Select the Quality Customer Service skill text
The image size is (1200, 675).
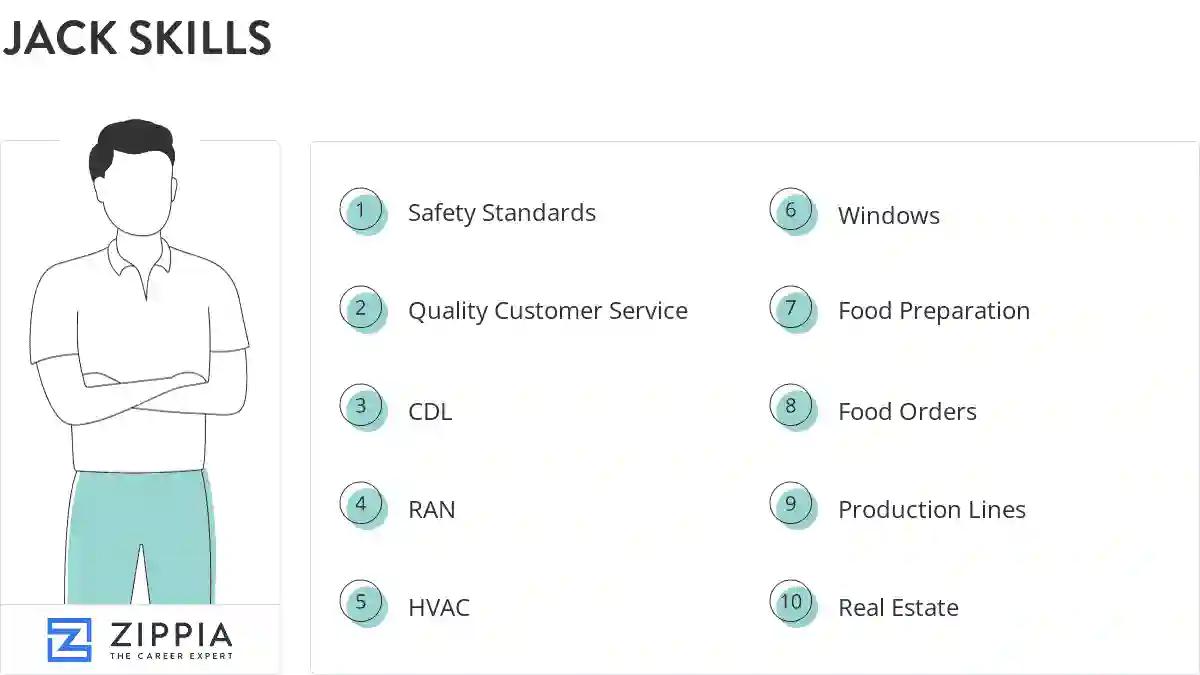point(547,311)
